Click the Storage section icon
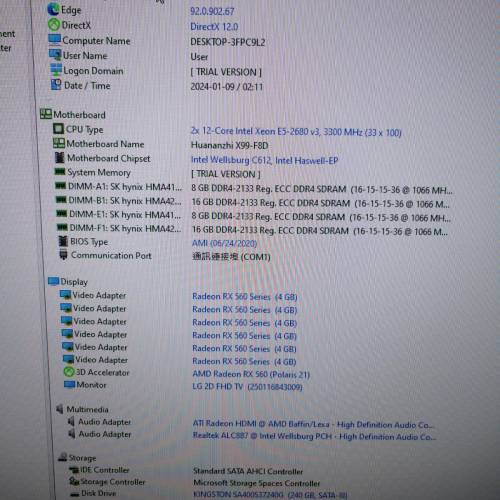The image size is (500, 500). pyautogui.click(x=63, y=457)
